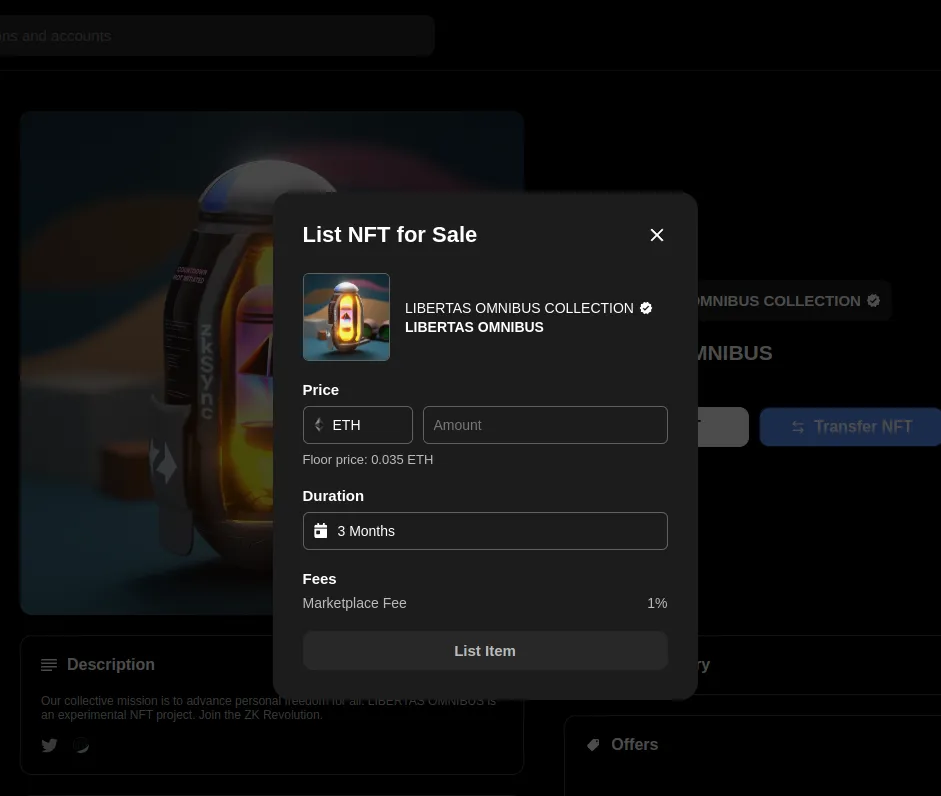Viewport: 941px width, 796px height.
Task: Click the verified badge beside collection name in dialog
Action: 646,308
